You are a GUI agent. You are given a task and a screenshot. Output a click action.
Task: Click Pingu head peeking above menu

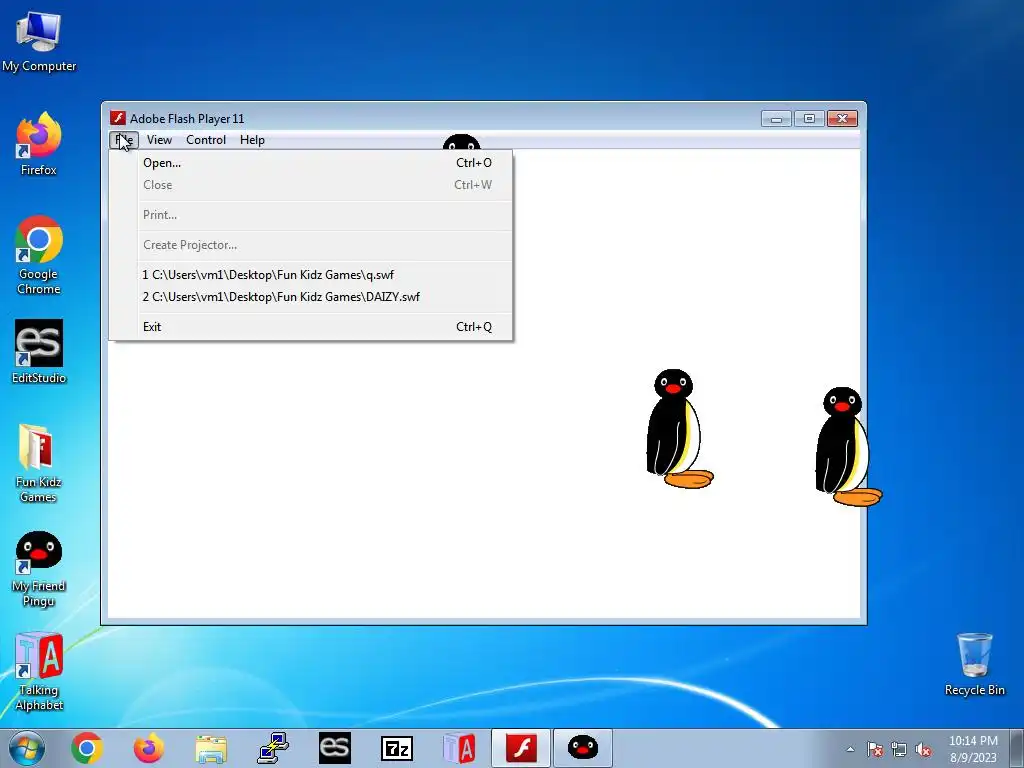pyautogui.click(x=461, y=142)
